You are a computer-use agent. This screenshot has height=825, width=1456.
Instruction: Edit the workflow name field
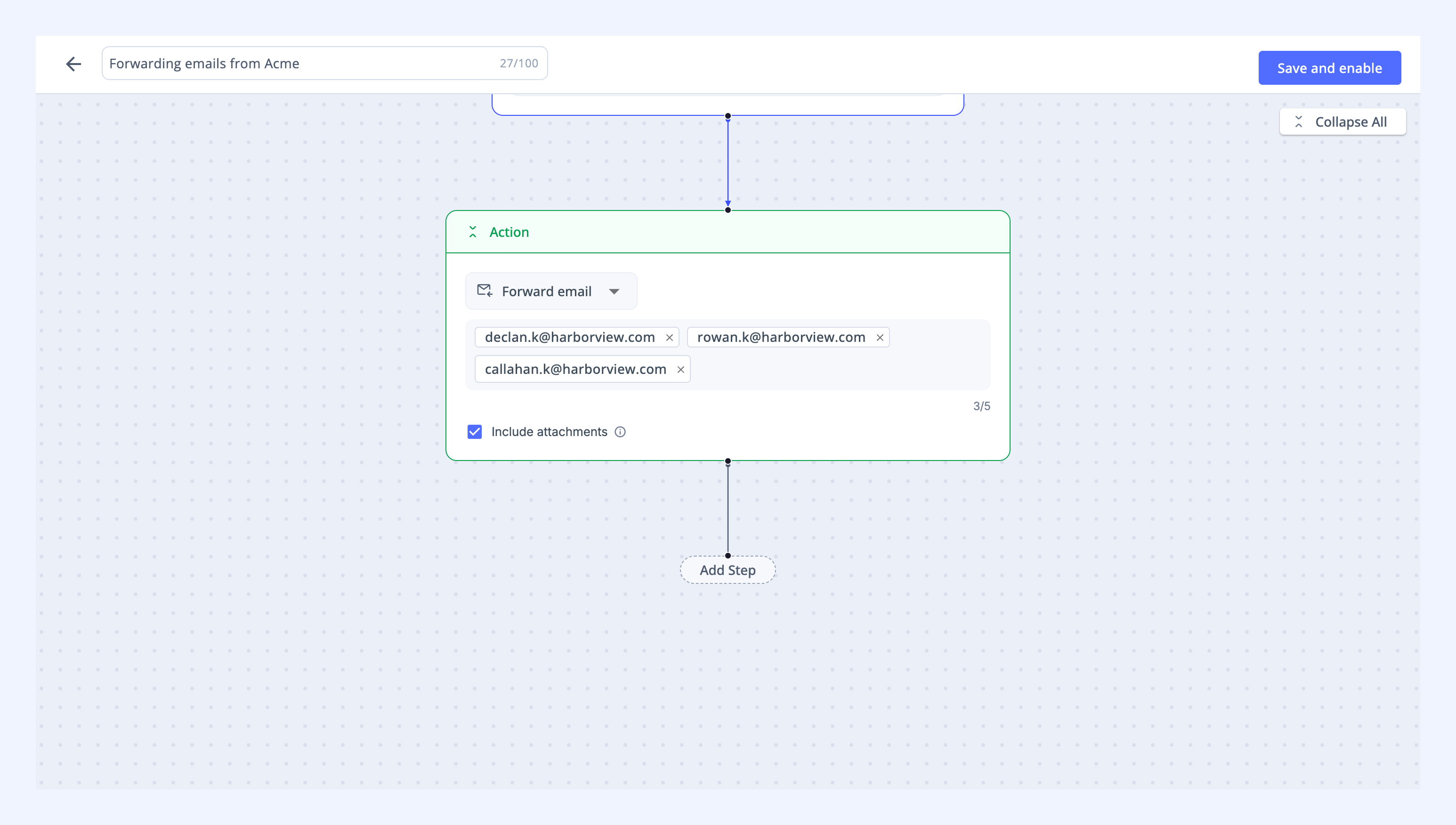[x=324, y=64]
